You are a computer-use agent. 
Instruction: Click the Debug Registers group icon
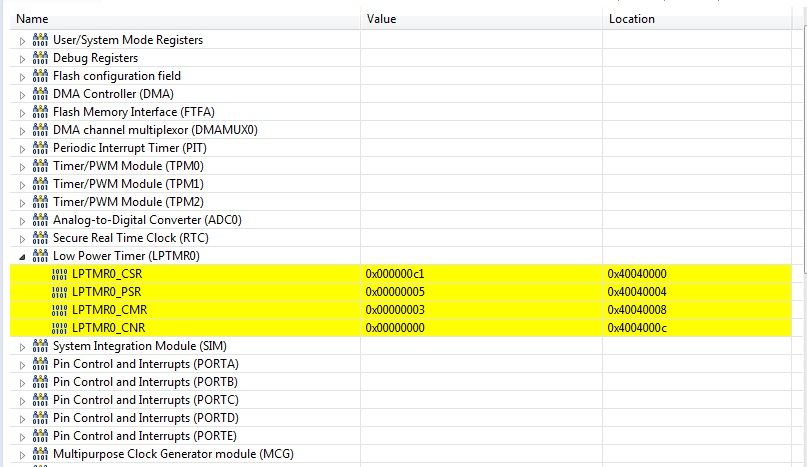tap(40, 58)
